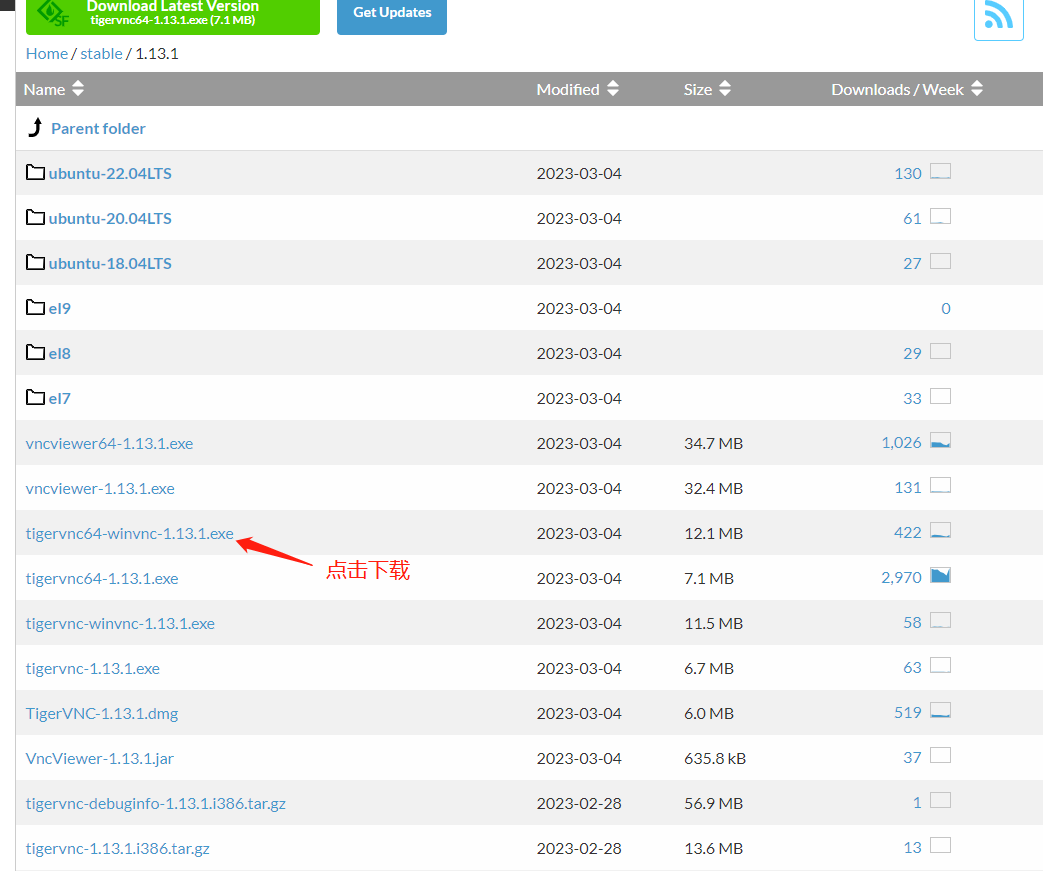
Task: Click the RSS feed icon
Action: 998,17
